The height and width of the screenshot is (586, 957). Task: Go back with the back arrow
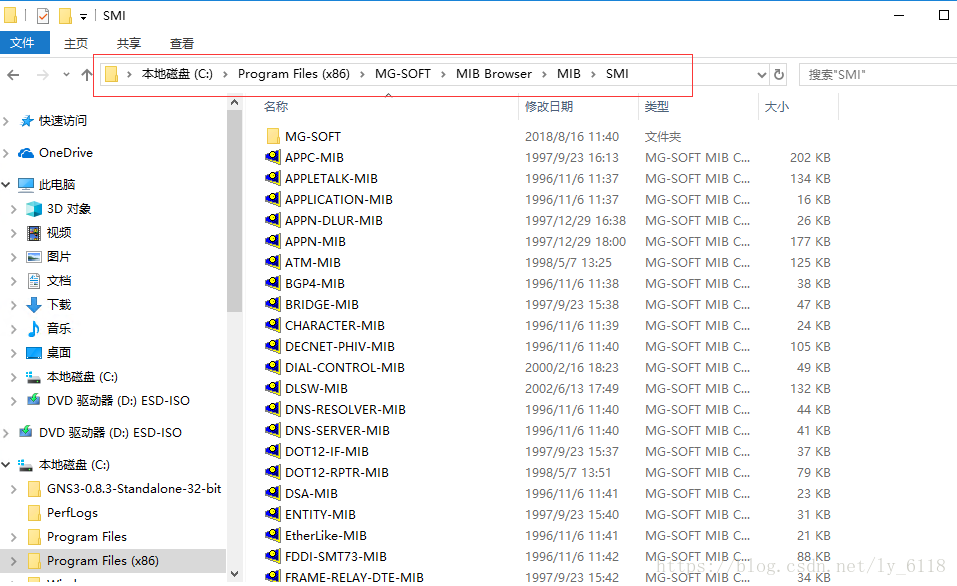coord(13,75)
